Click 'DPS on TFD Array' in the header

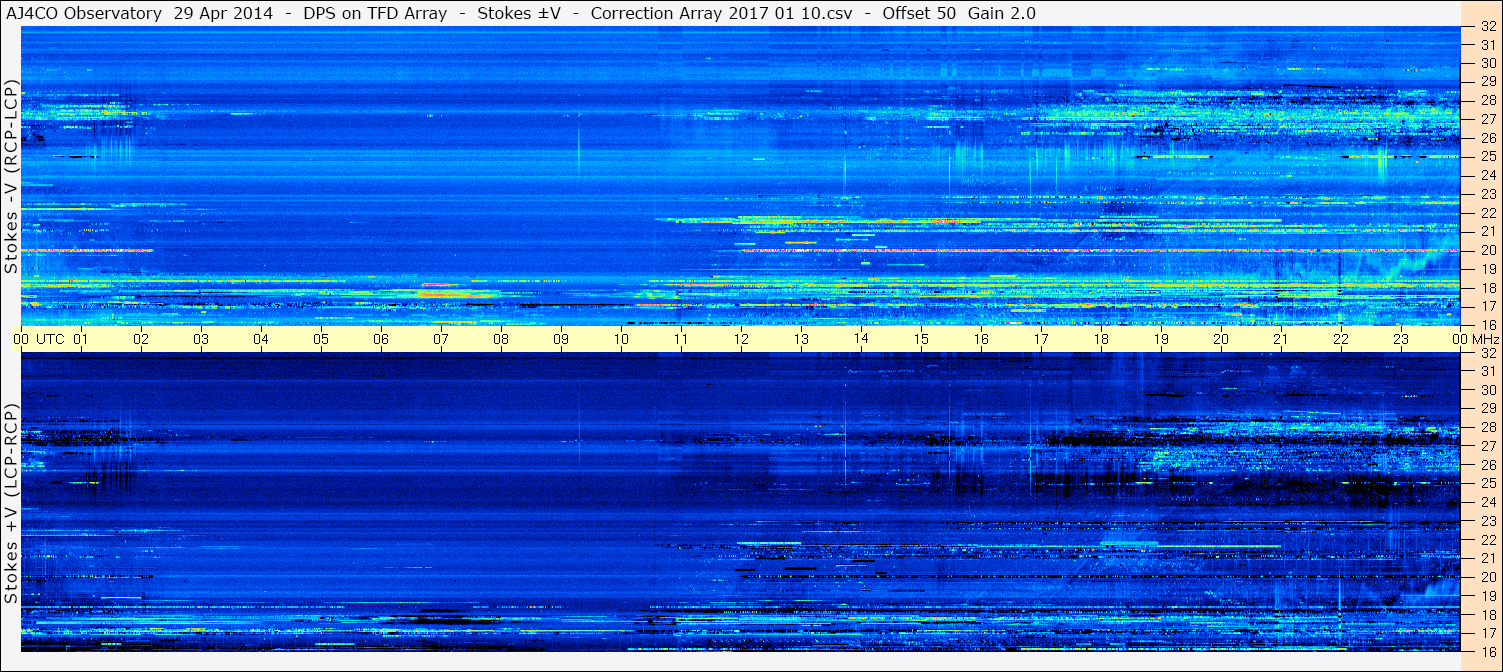[375, 13]
